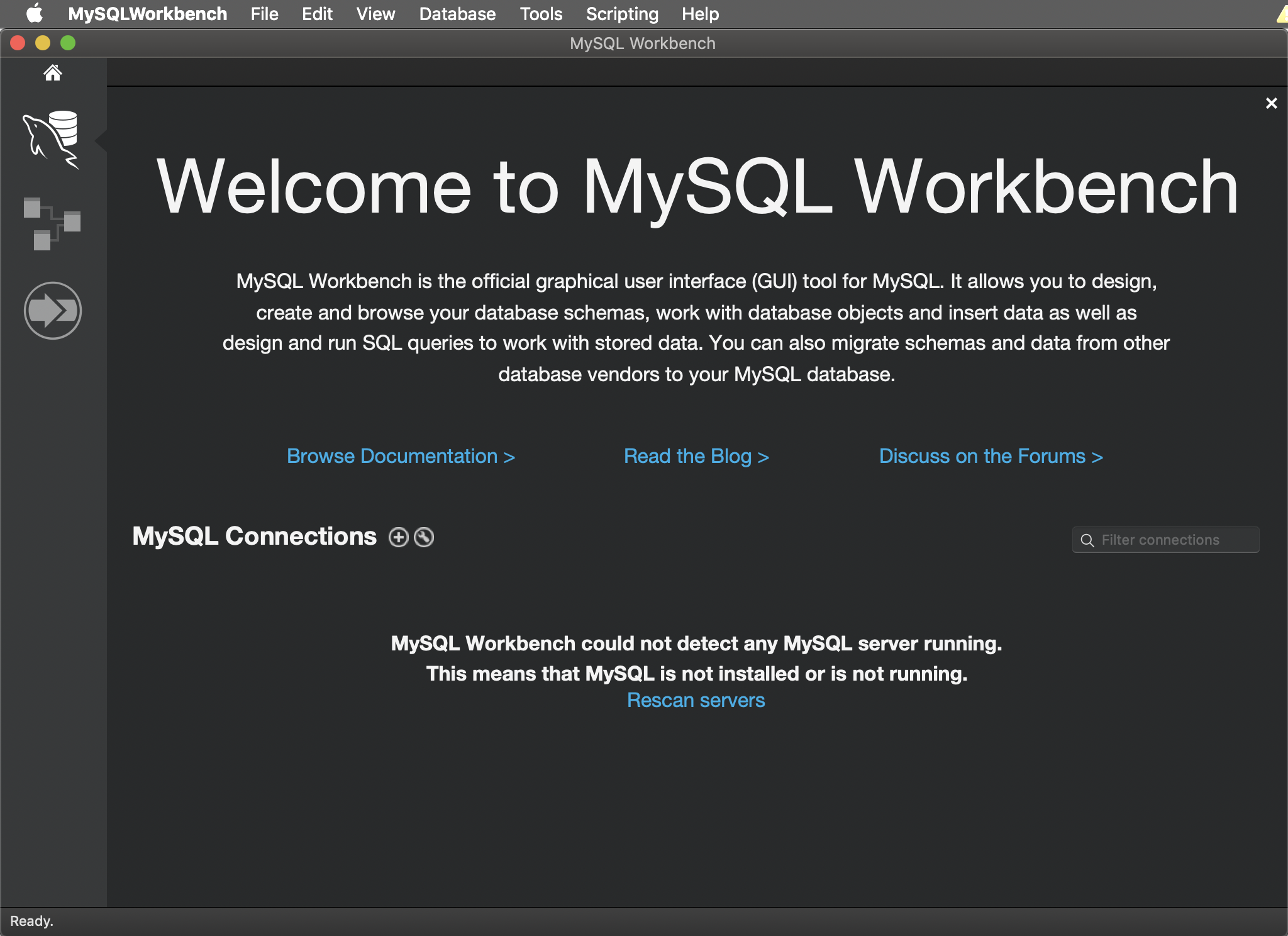Click the Ready status bar text

tap(31, 920)
